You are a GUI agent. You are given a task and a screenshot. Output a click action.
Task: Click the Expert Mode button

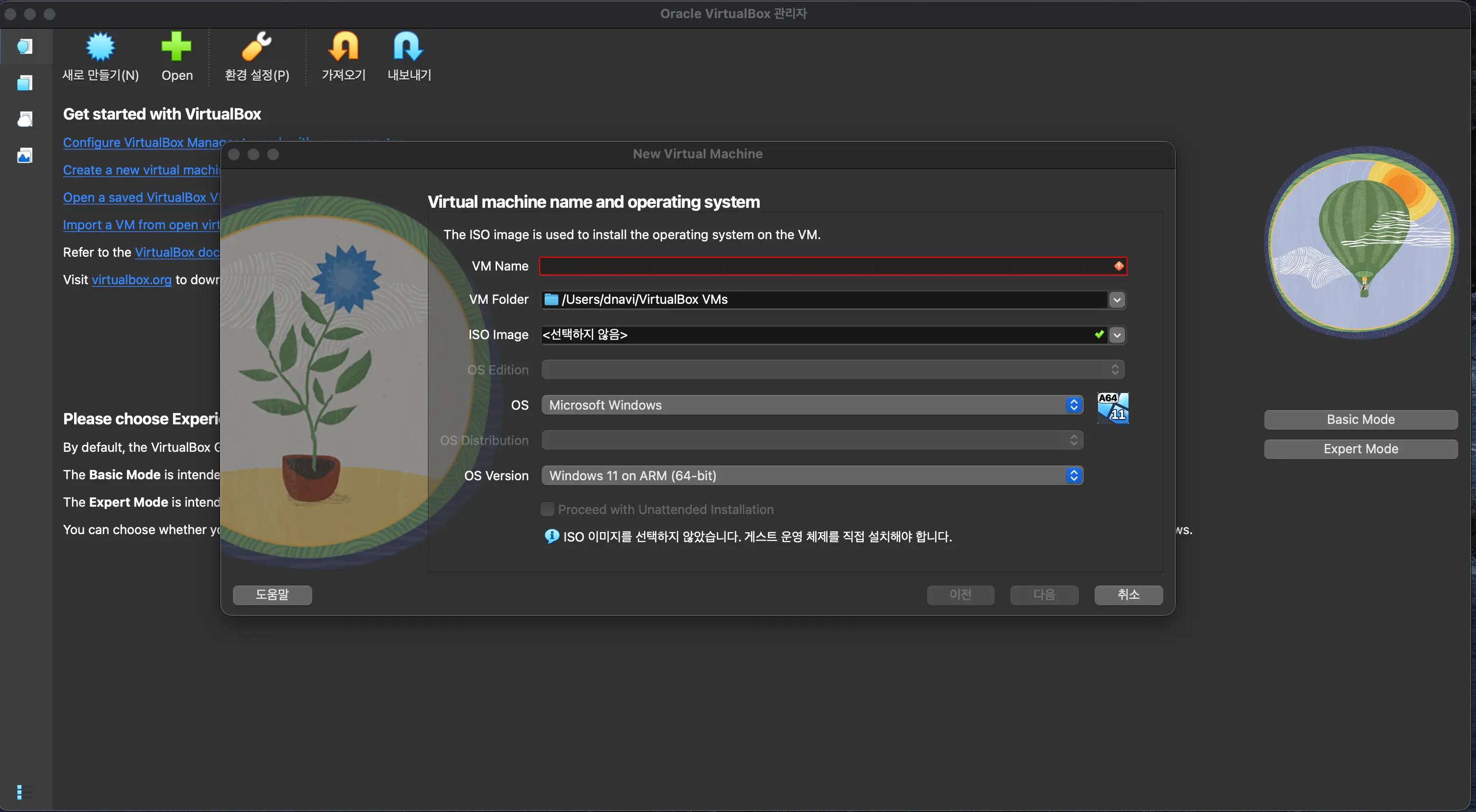1360,449
